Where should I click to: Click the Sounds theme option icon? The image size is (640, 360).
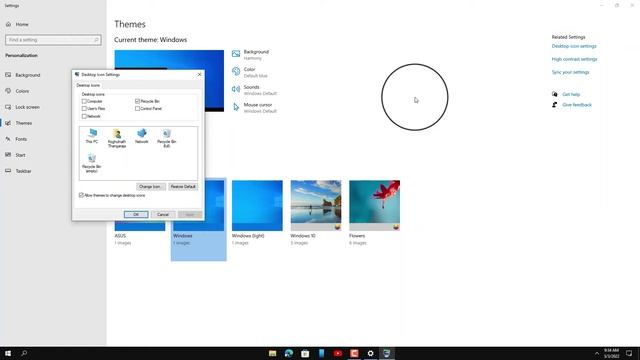(x=236, y=89)
